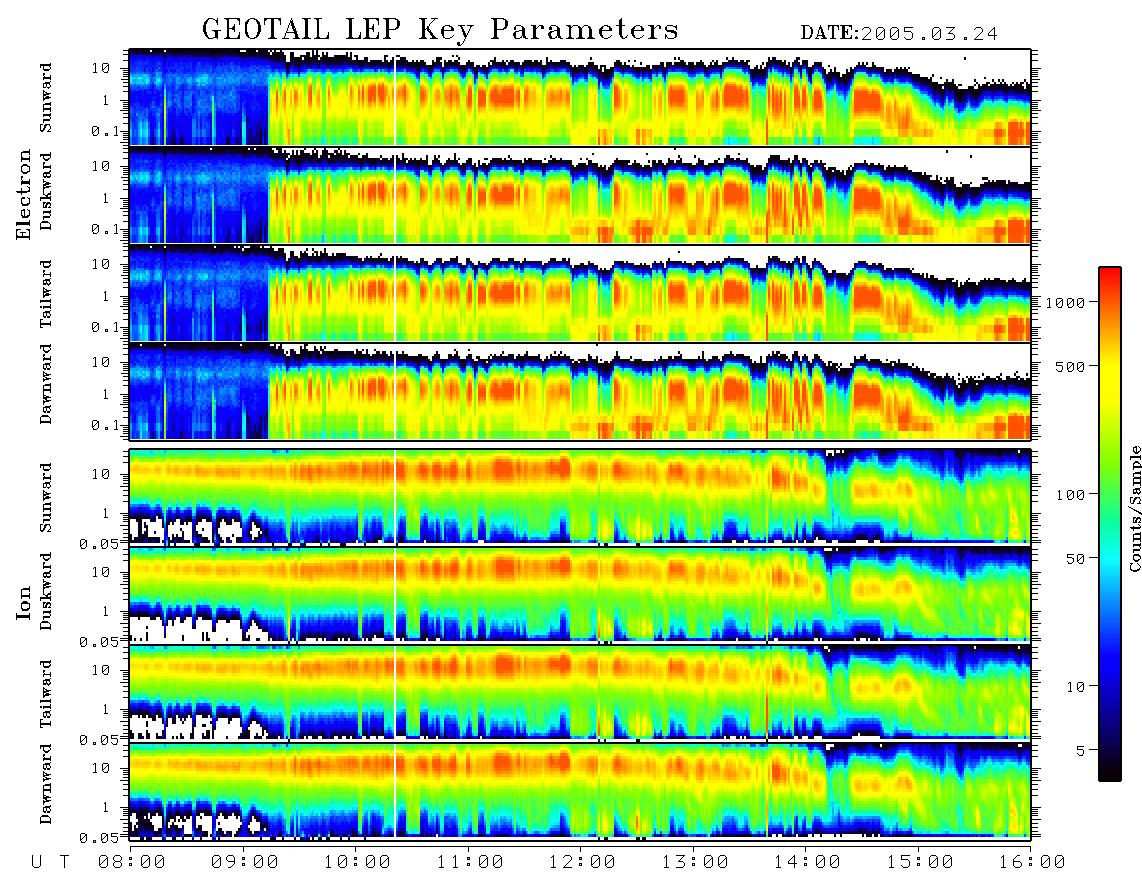Click the 'Electron' group label
Screen dimensions: 1142x880
point(24,194)
